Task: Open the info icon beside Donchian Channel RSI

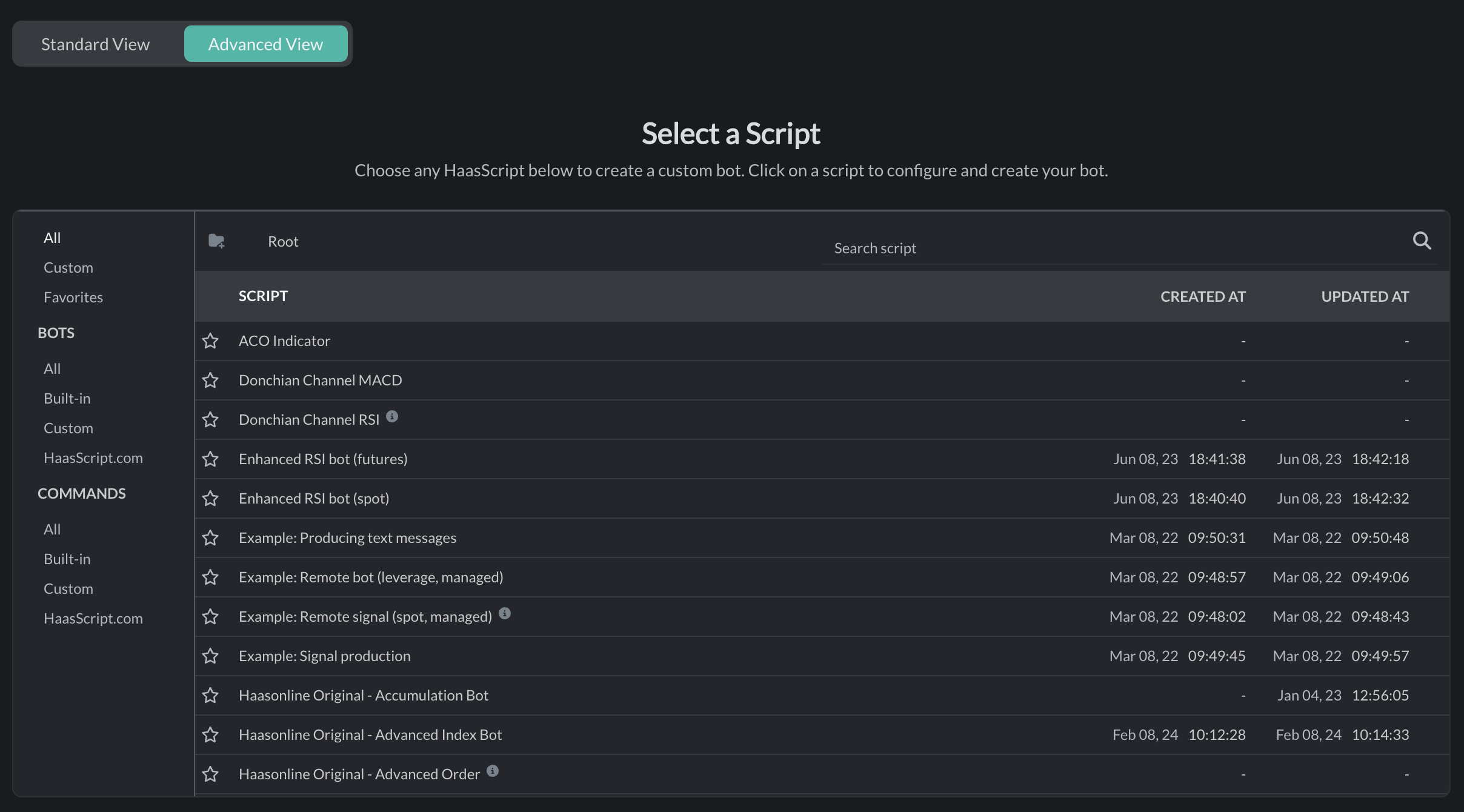Action: pyautogui.click(x=392, y=416)
